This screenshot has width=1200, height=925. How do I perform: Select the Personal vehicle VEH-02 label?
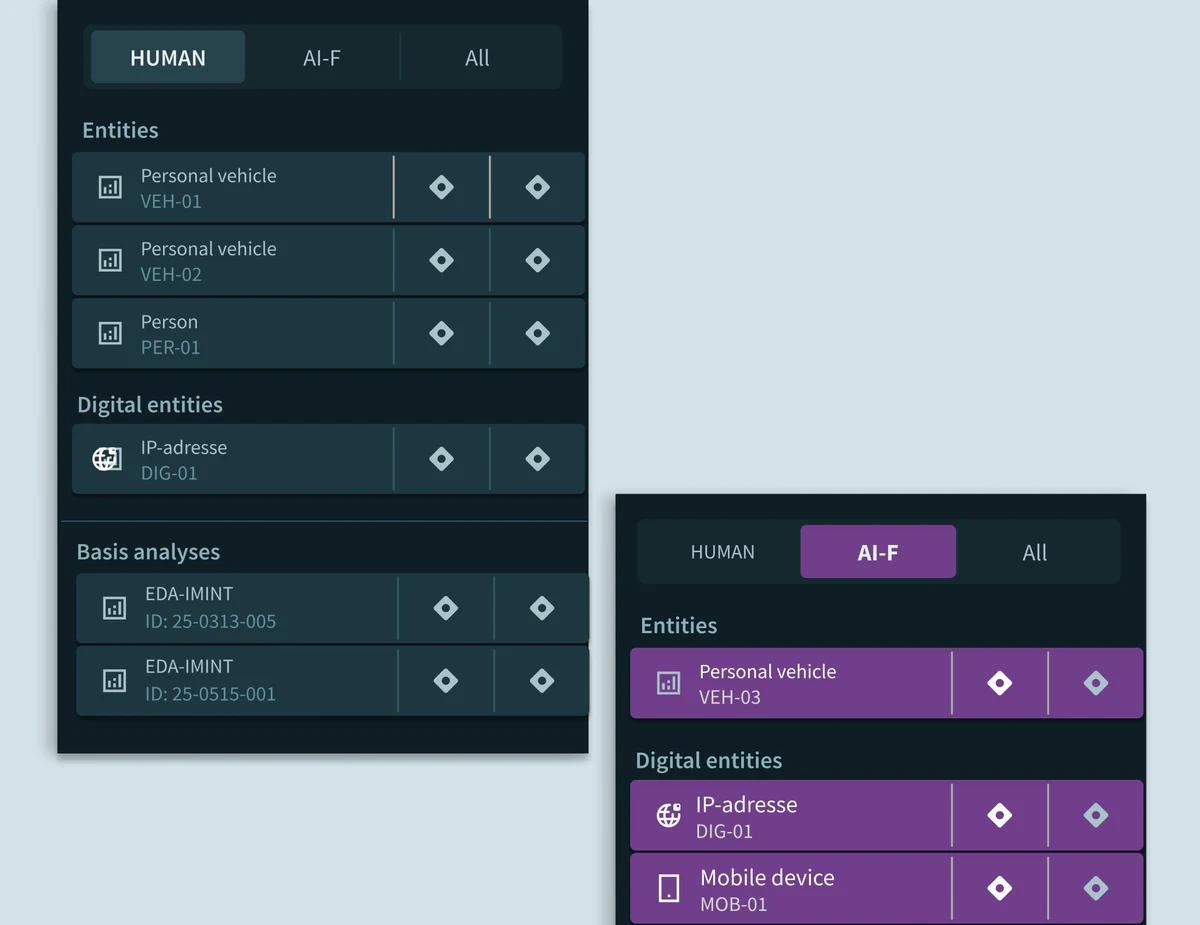(208, 261)
